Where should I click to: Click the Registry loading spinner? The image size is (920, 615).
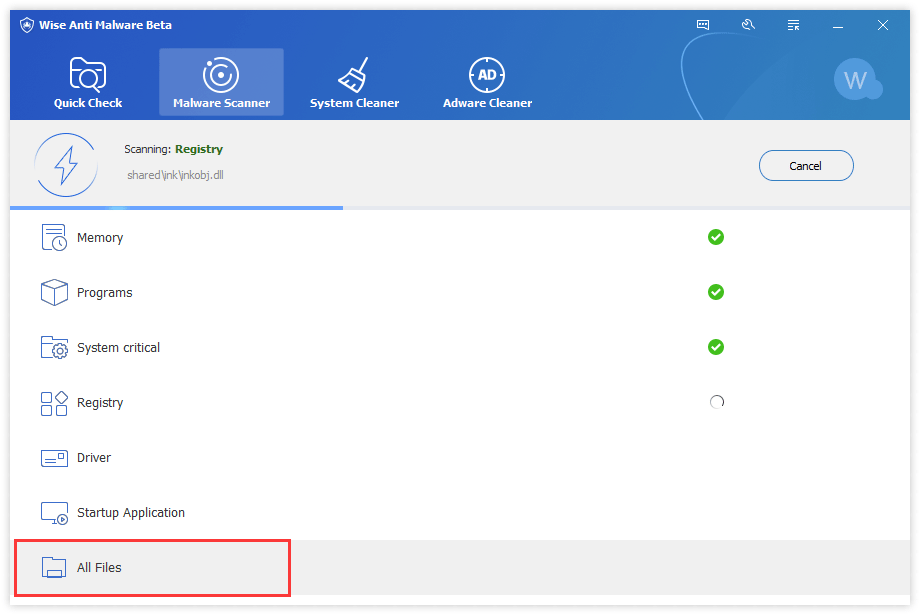[x=716, y=402]
